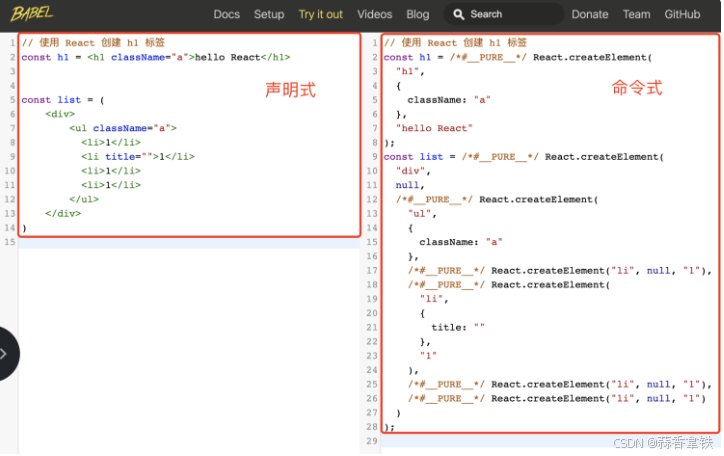This screenshot has height=456, width=724.
Task: Click the comment line in the left editor
Action: tap(93, 43)
